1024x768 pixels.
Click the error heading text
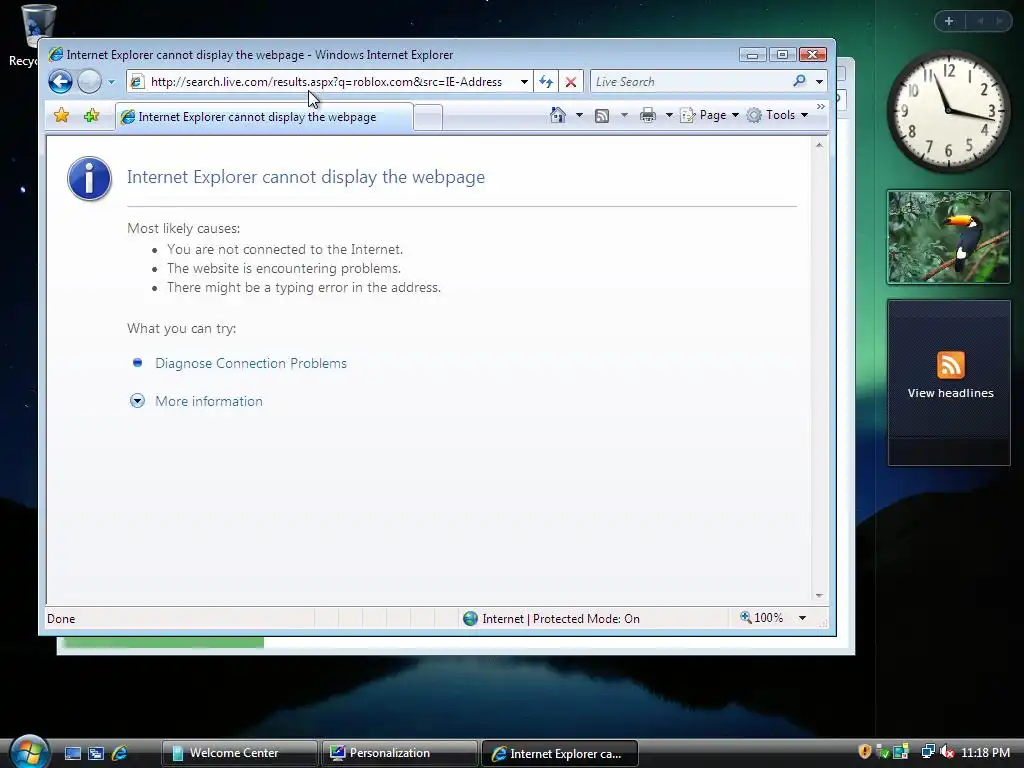pyautogui.click(x=306, y=177)
